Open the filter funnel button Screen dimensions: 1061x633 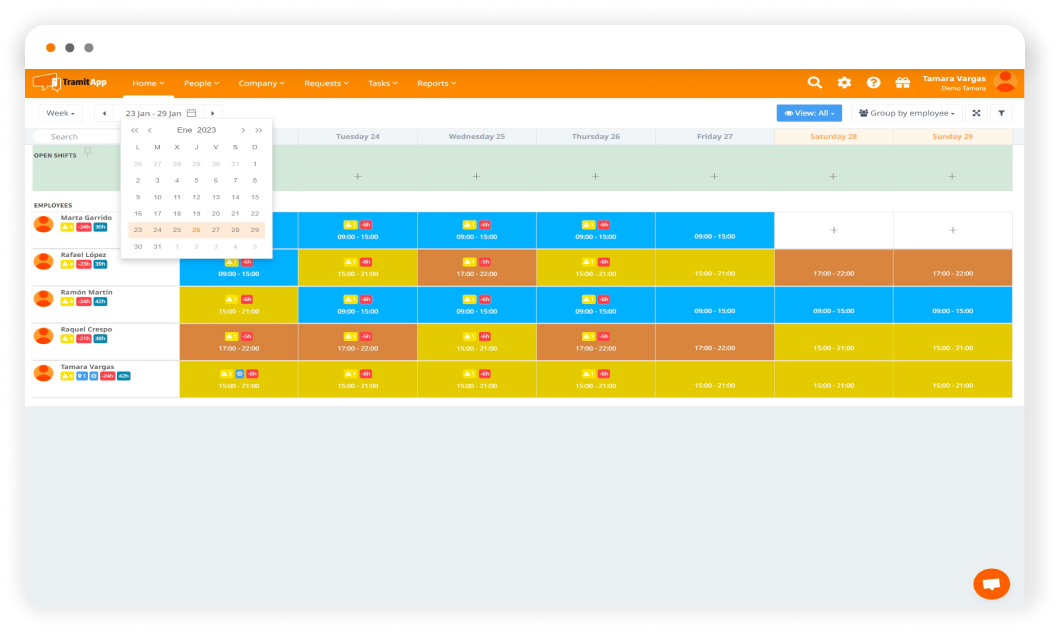pyautogui.click(x=1001, y=114)
